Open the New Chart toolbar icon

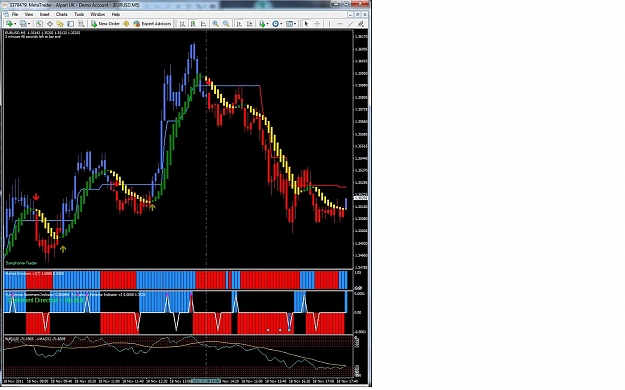click(9, 24)
